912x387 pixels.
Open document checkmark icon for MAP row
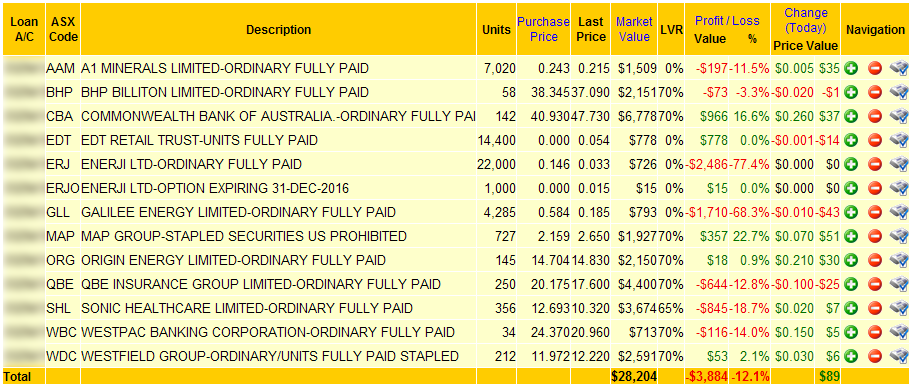[x=899, y=236]
